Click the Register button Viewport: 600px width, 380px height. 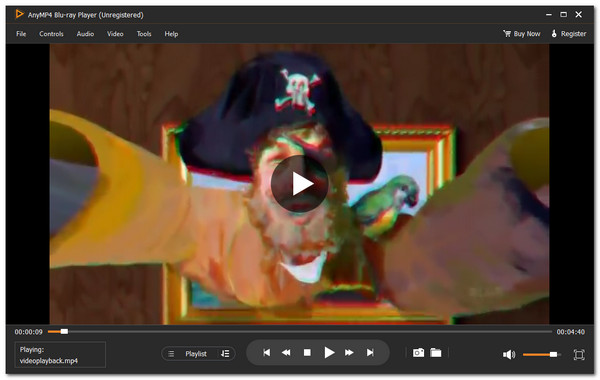pyautogui.click(x=569, y=34)
